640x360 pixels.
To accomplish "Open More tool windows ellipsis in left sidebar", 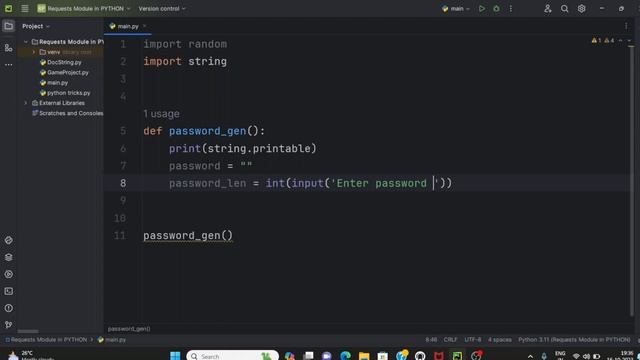I will [x=8, y=64].
